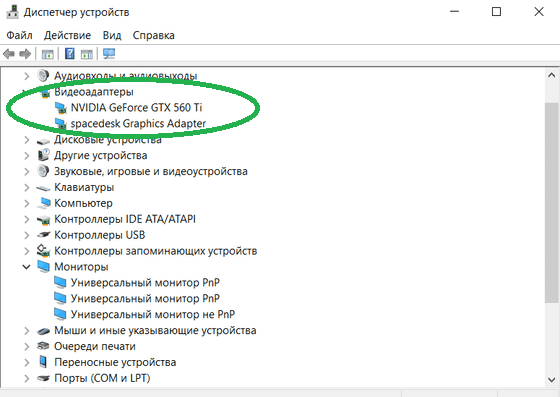Select the spacedesk Graphics Adapter icon

tap(61, 124)
